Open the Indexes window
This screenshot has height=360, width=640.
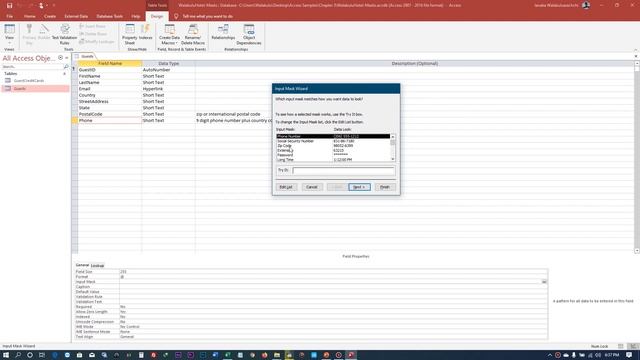pyautogui.click(x=145, y=32)
